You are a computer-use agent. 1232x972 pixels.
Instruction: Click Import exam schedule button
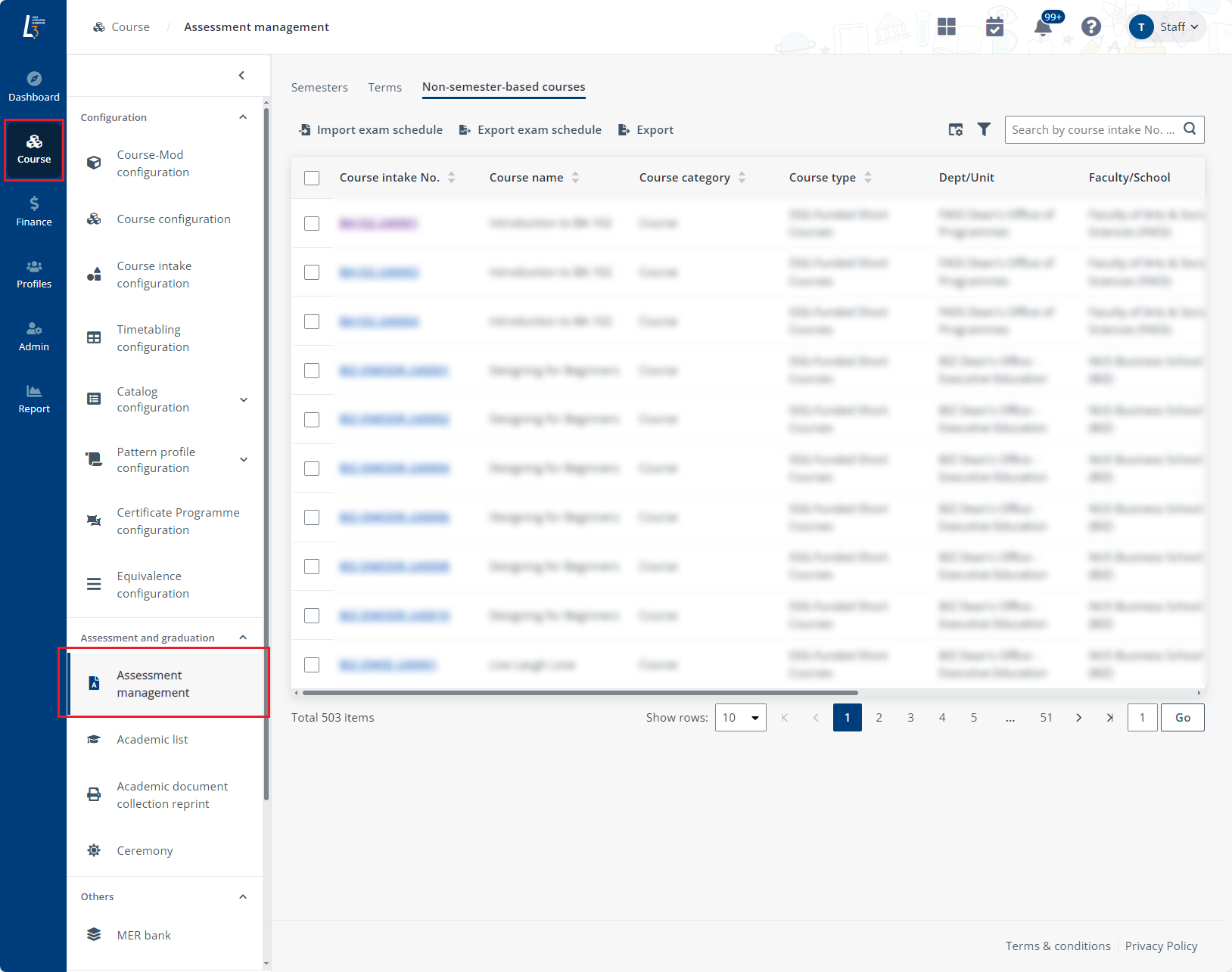pyautogui.click(x=371, y=130)
